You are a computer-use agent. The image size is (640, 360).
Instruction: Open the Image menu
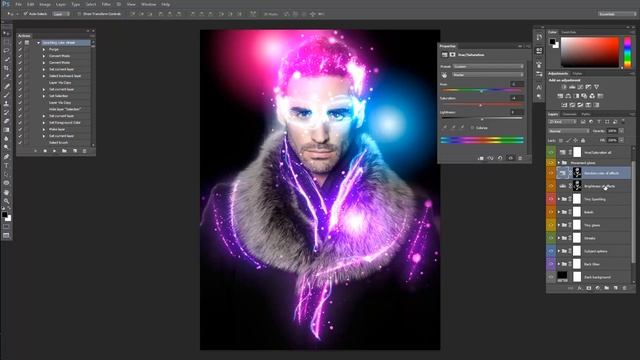[44, 4]
